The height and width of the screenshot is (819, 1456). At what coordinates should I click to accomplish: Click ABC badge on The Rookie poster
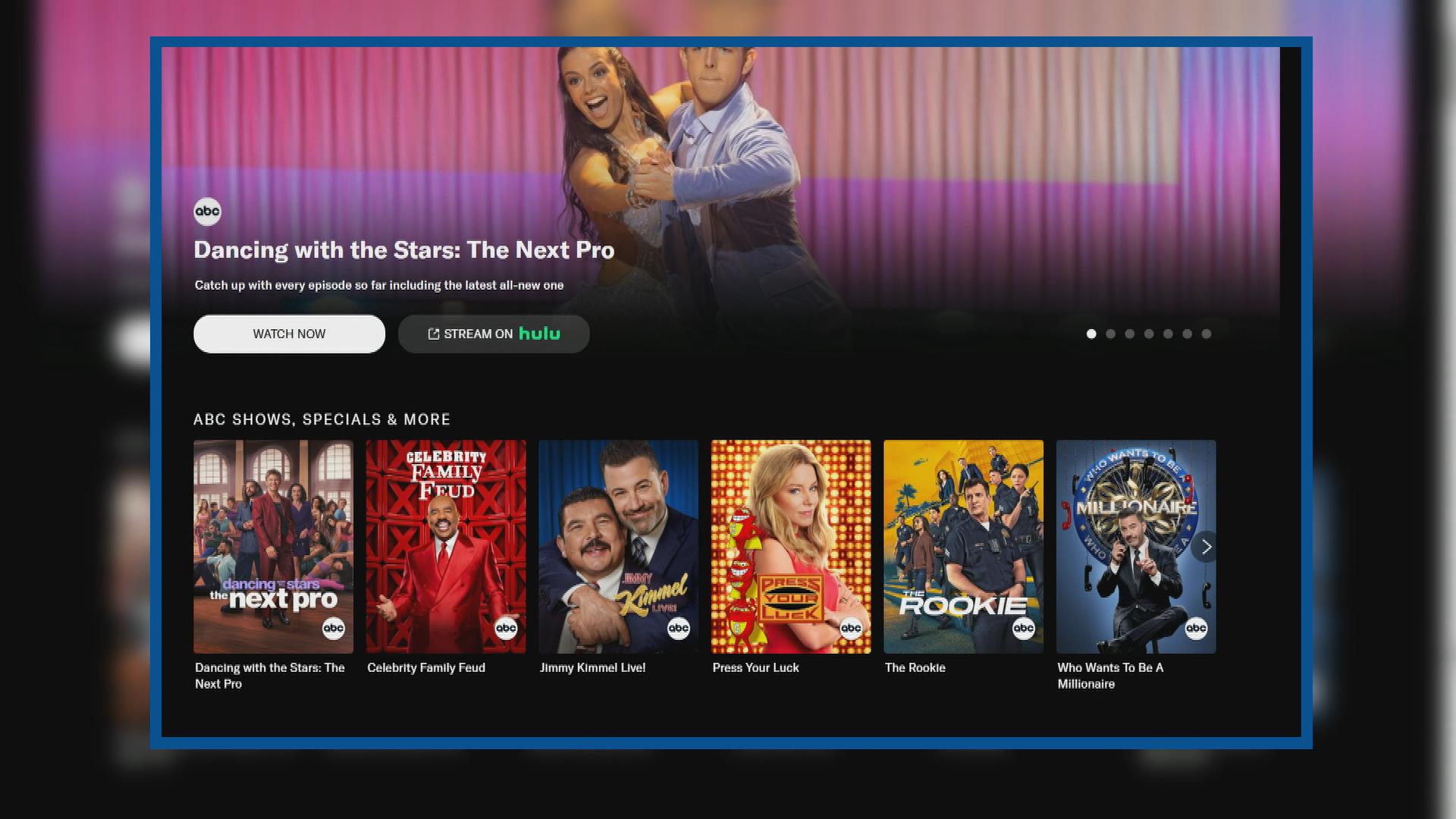1024,628
